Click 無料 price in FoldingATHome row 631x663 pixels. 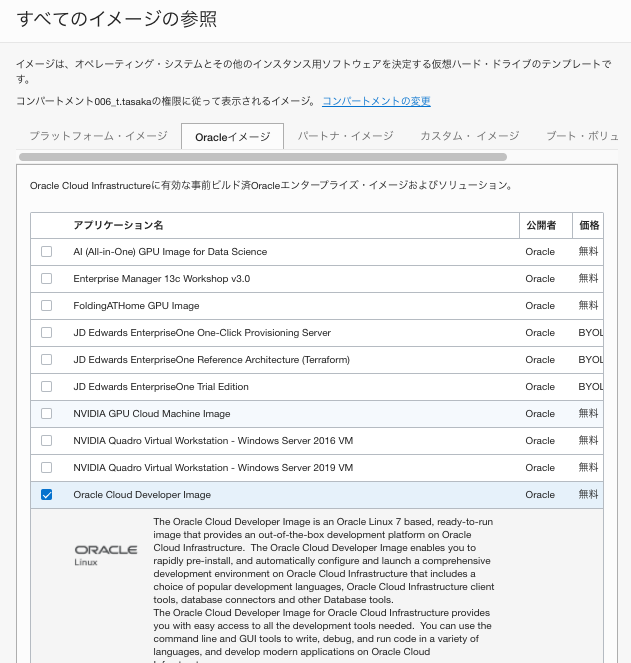pyautogui.click(x=588, y=306)
